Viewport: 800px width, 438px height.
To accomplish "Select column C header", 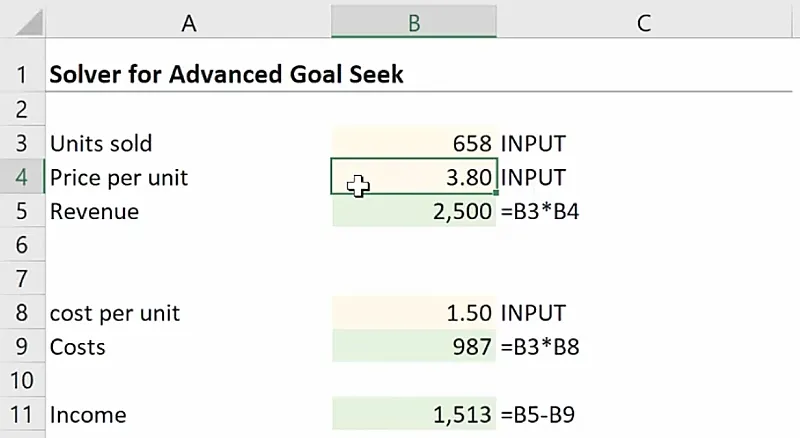I will [x=643, y=21].
